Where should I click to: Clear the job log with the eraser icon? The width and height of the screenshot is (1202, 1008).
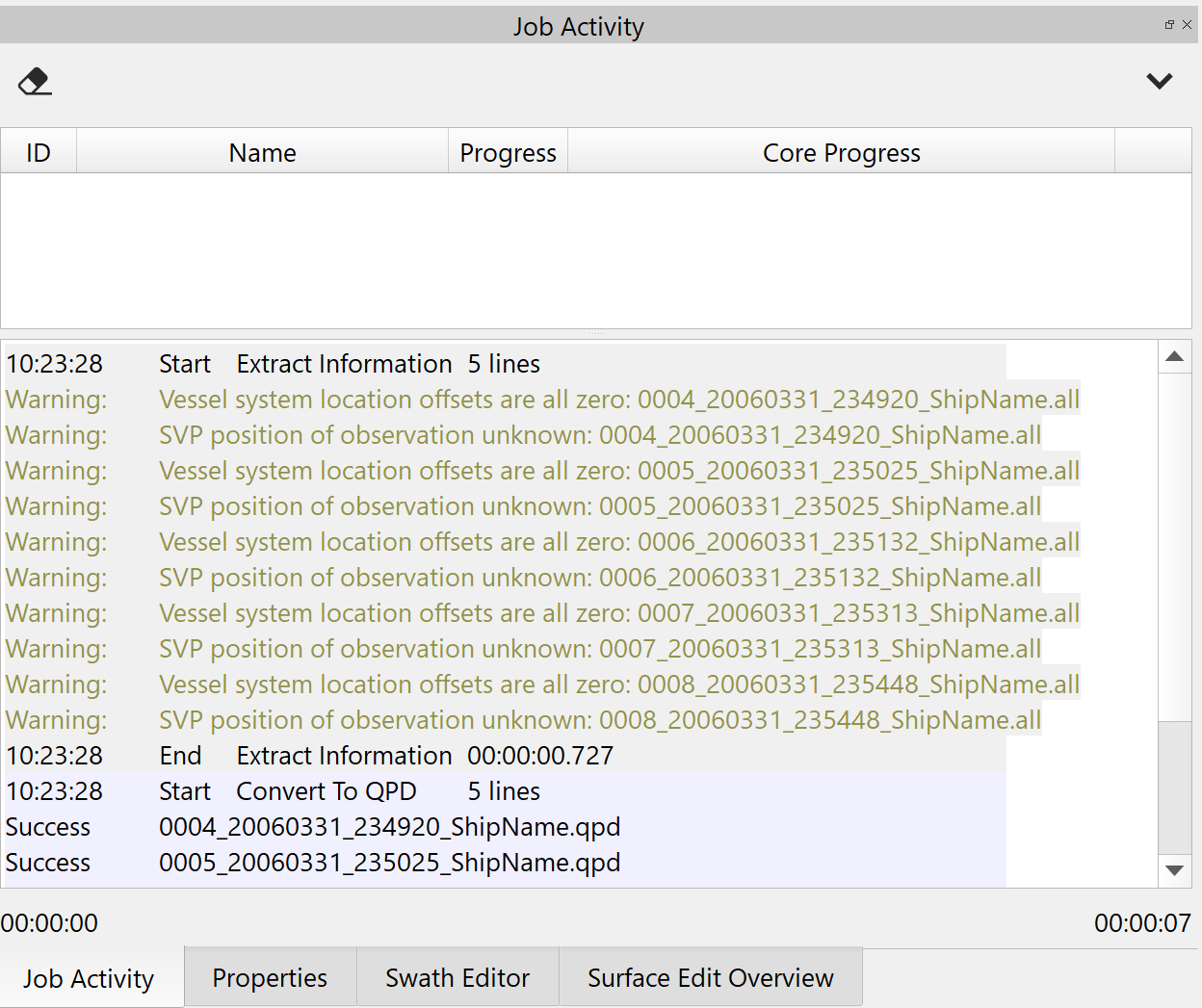click(35, 82)
